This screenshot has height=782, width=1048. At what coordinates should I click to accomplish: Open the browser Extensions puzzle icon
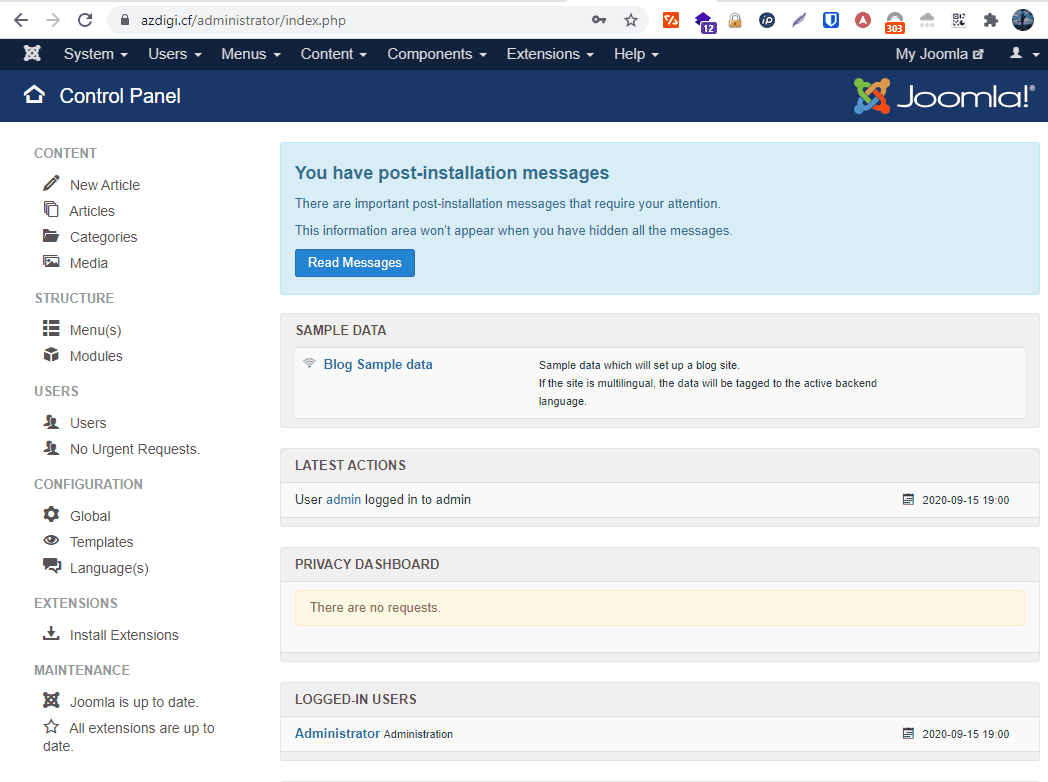990,20
